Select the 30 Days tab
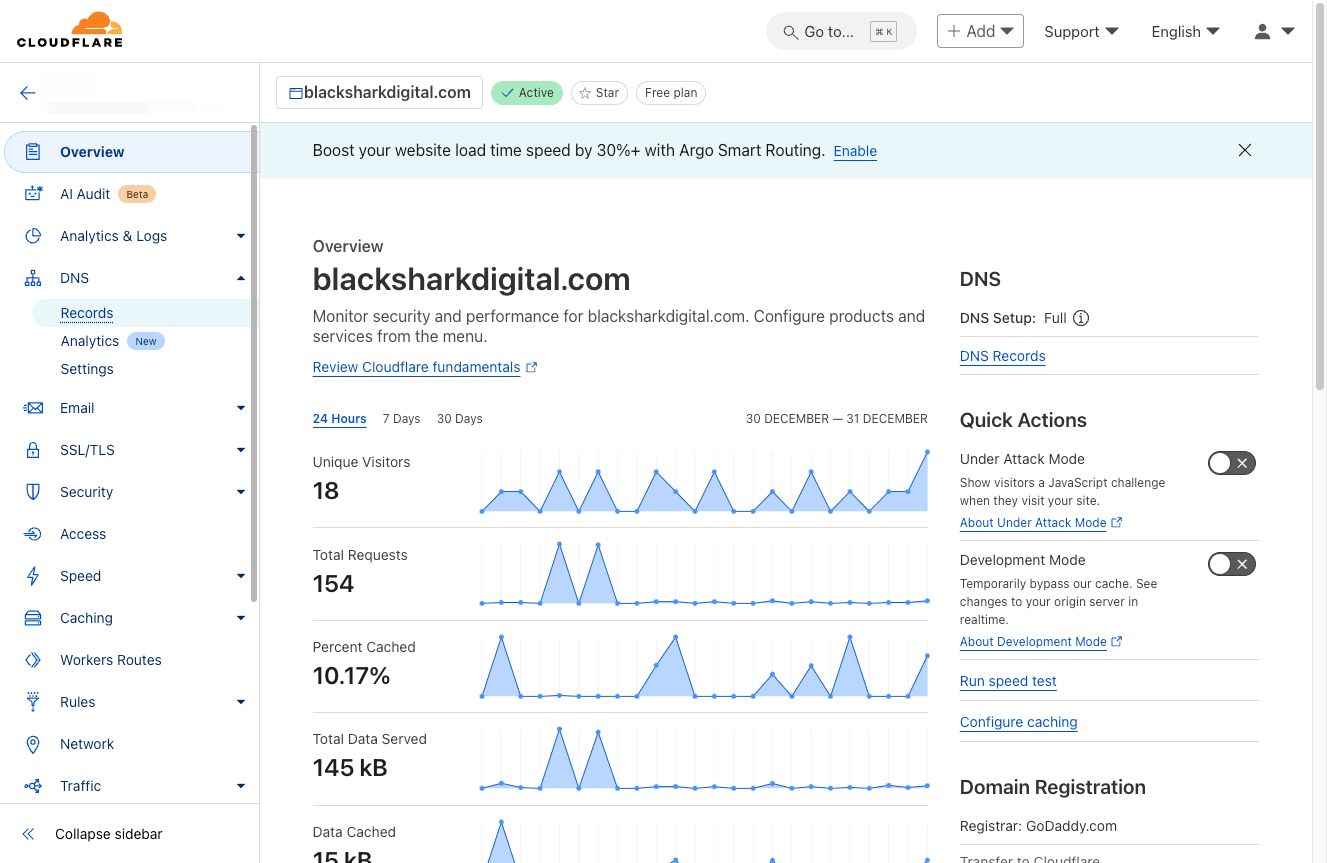The image size is (1327, 863). 460,419
